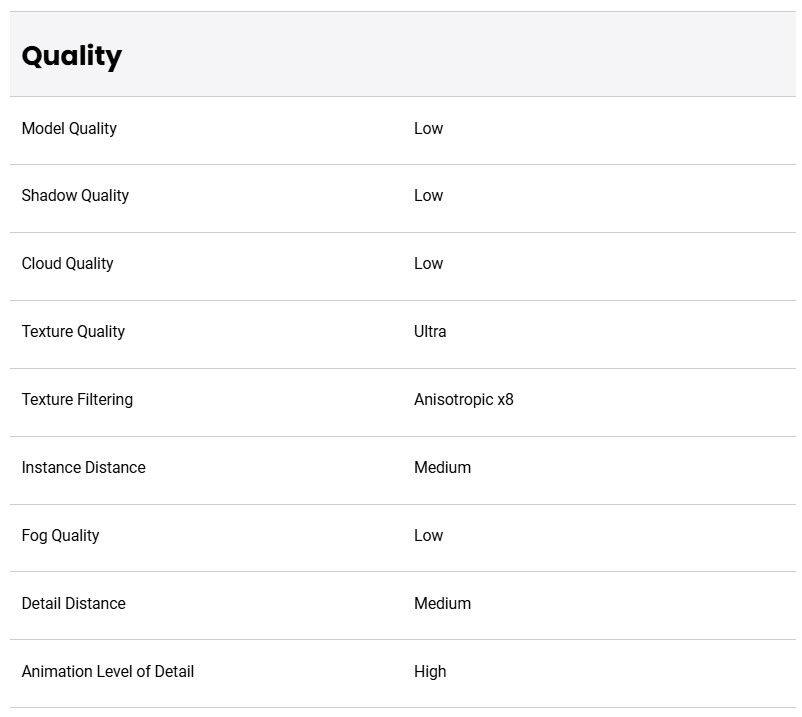
Task: Click the High value for Animation Level
Action: click(430, 671)
